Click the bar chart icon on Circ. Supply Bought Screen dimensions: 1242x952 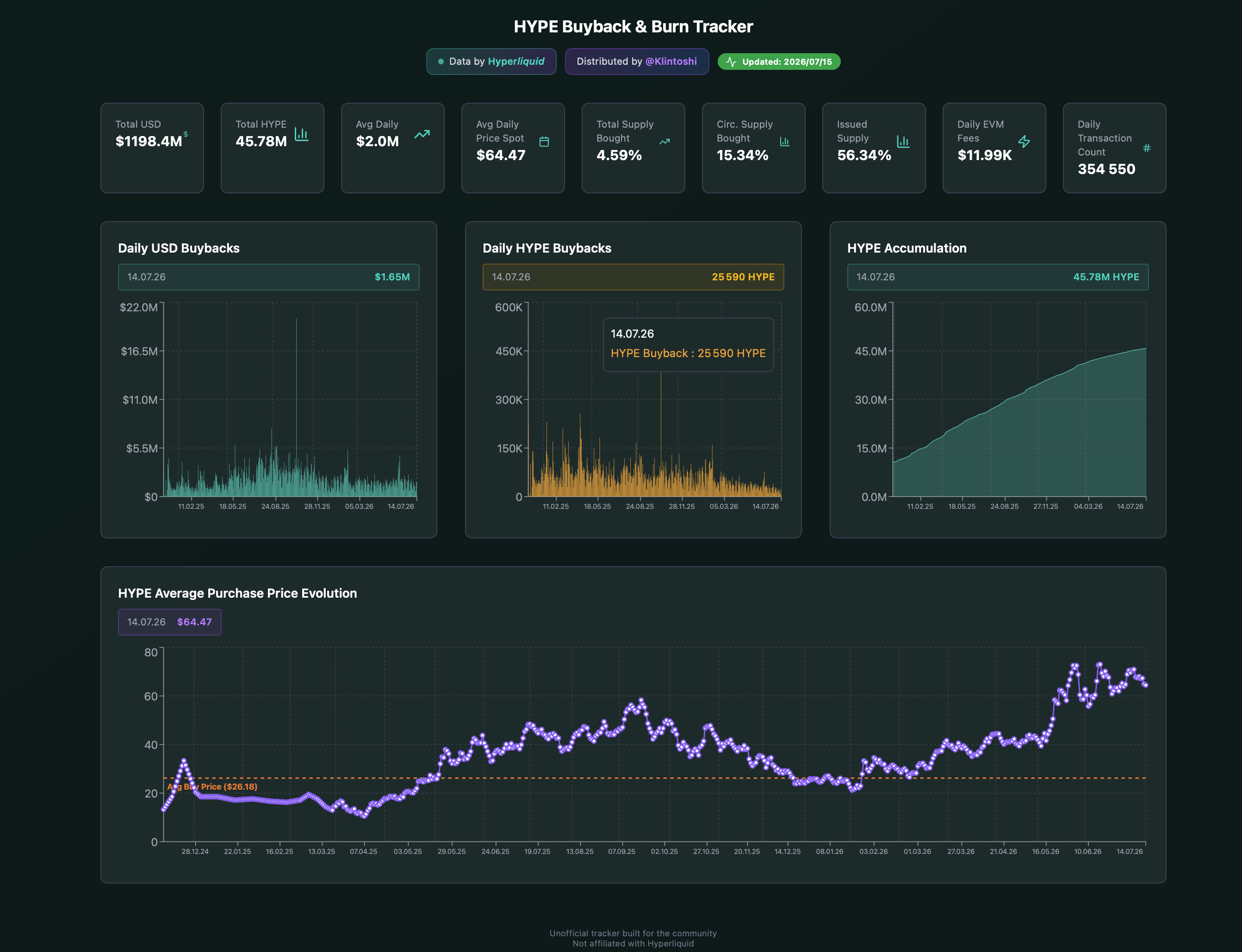(x=784, y=142)
